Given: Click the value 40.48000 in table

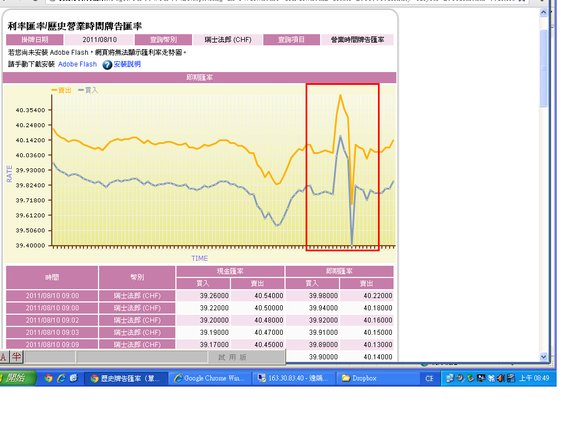Looking at the screenshot, I should pyautogui.click(x=269, y=320).
